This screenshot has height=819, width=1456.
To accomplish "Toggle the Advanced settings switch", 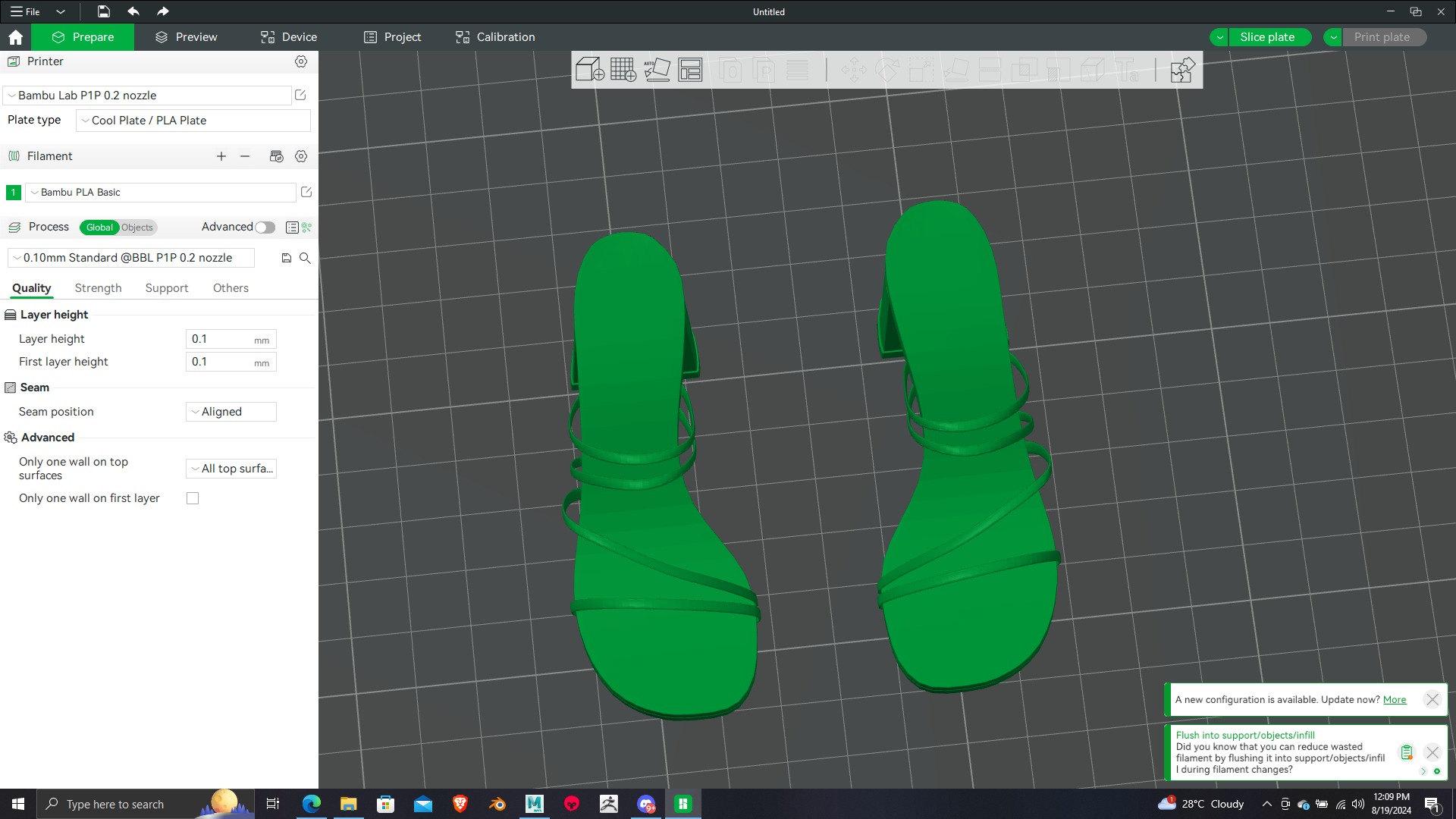I will tap(265, 227).
